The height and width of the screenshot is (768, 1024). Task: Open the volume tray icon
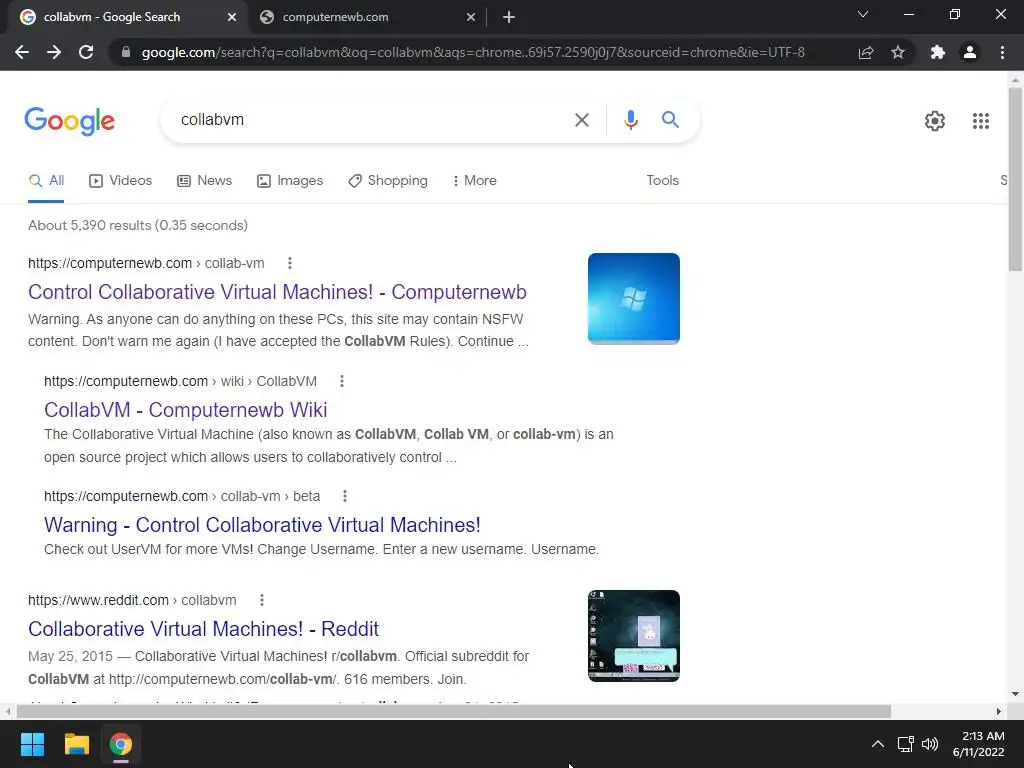[930, 744]
